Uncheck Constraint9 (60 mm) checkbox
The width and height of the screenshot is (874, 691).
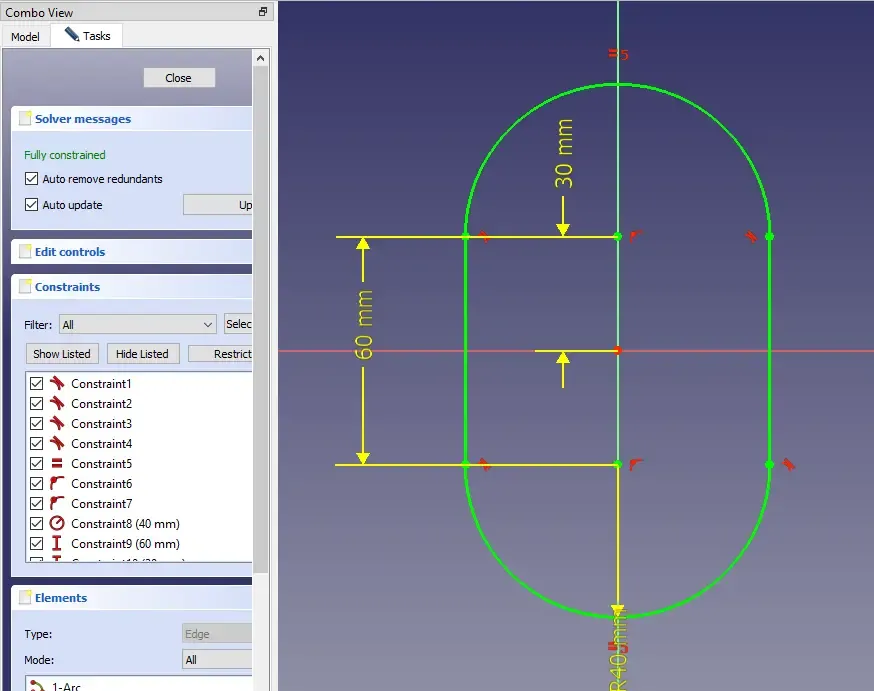(36, 543)
